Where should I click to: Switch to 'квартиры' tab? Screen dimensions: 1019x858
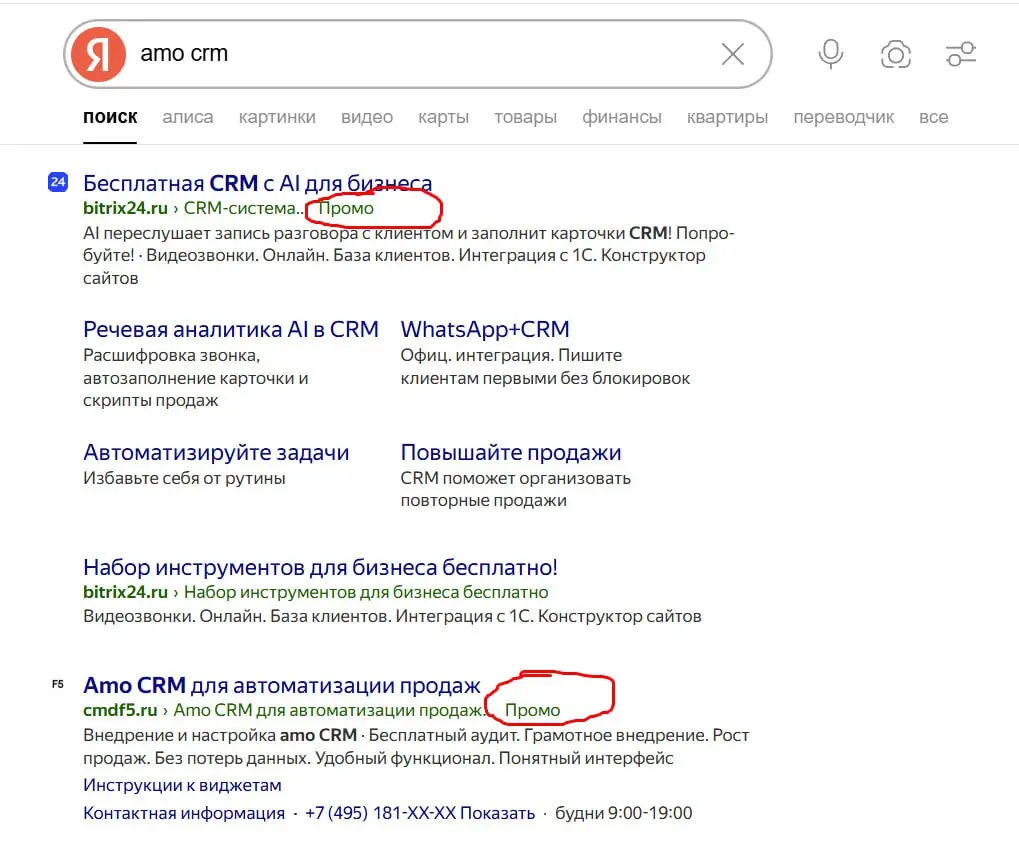click(727, 117)
